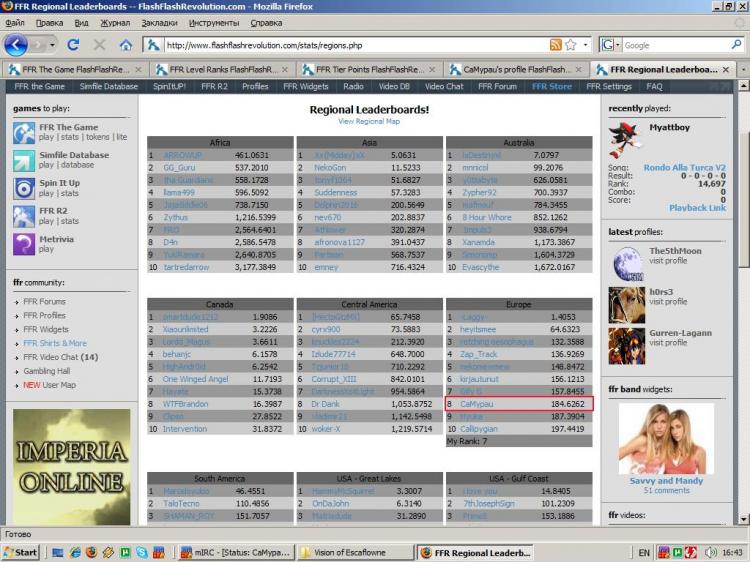
Task: Launch Metrivia from its purple question-mark icon
Action: [24, 244]
